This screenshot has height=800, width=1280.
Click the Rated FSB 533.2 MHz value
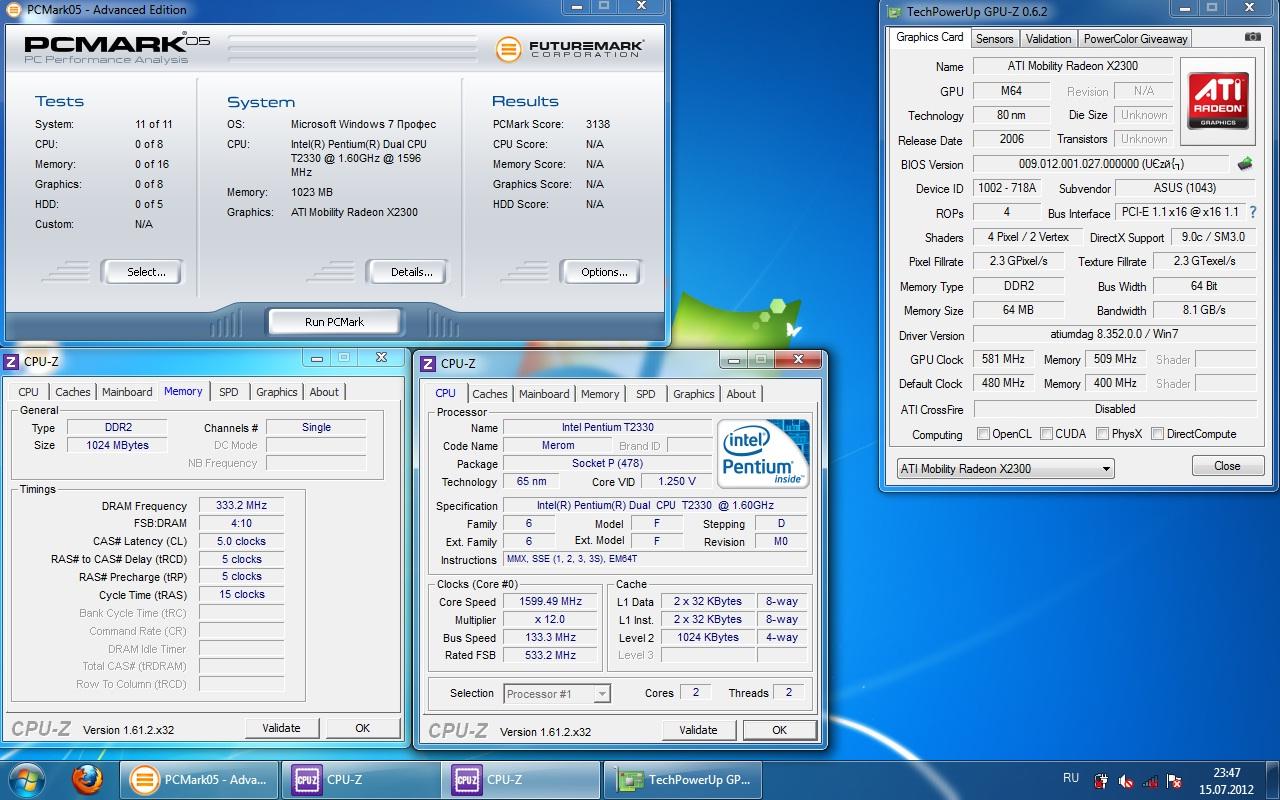pos(550,655)
